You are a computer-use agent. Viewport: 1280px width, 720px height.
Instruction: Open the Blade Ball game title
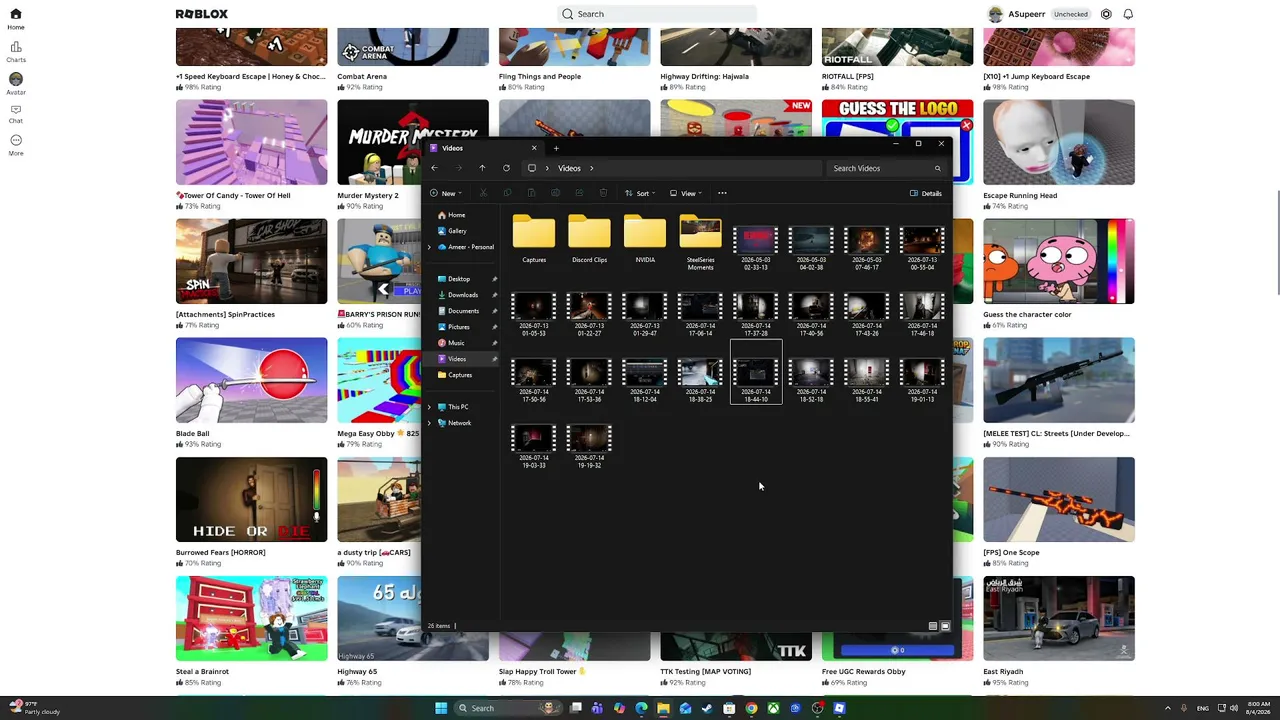[x=193, y=434]
